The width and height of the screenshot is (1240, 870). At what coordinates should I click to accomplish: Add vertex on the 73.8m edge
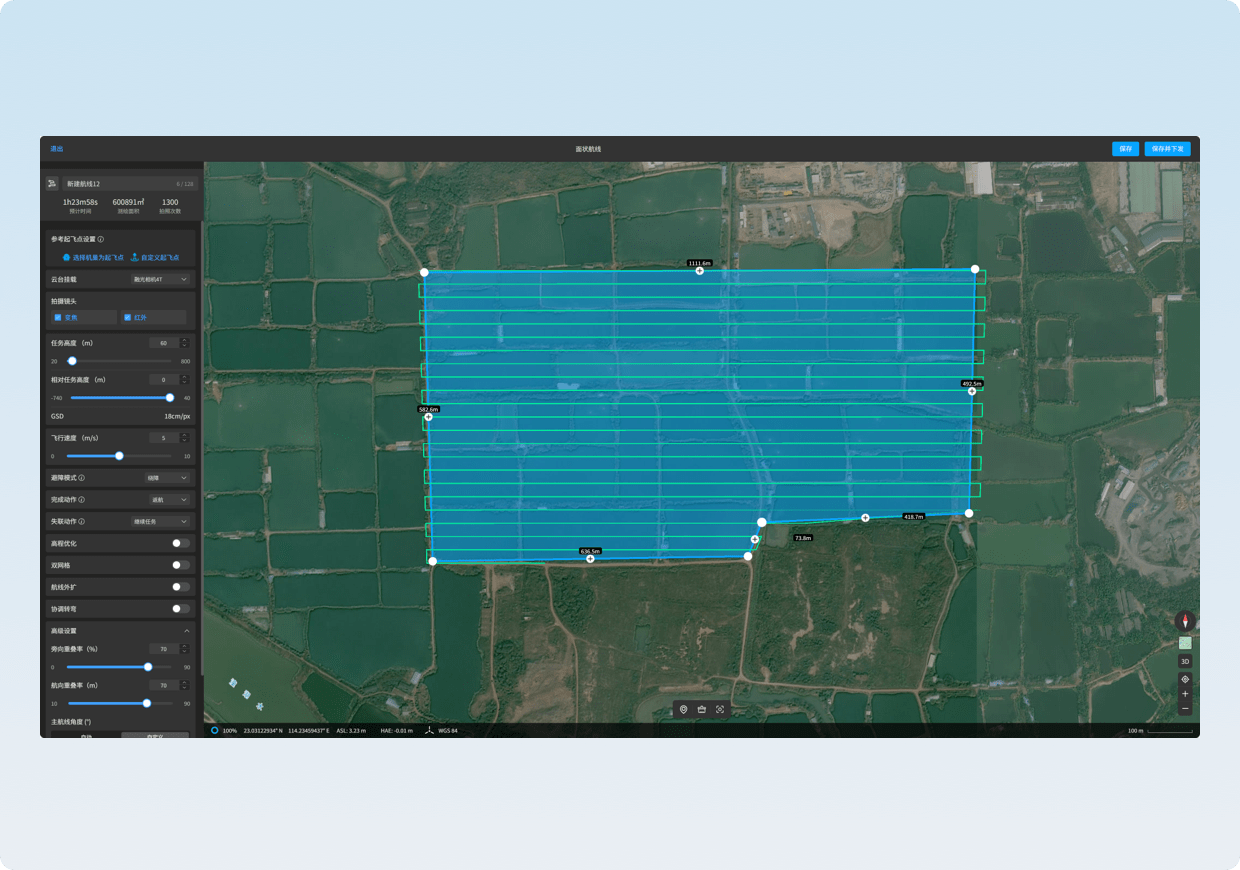pos(755,540)
